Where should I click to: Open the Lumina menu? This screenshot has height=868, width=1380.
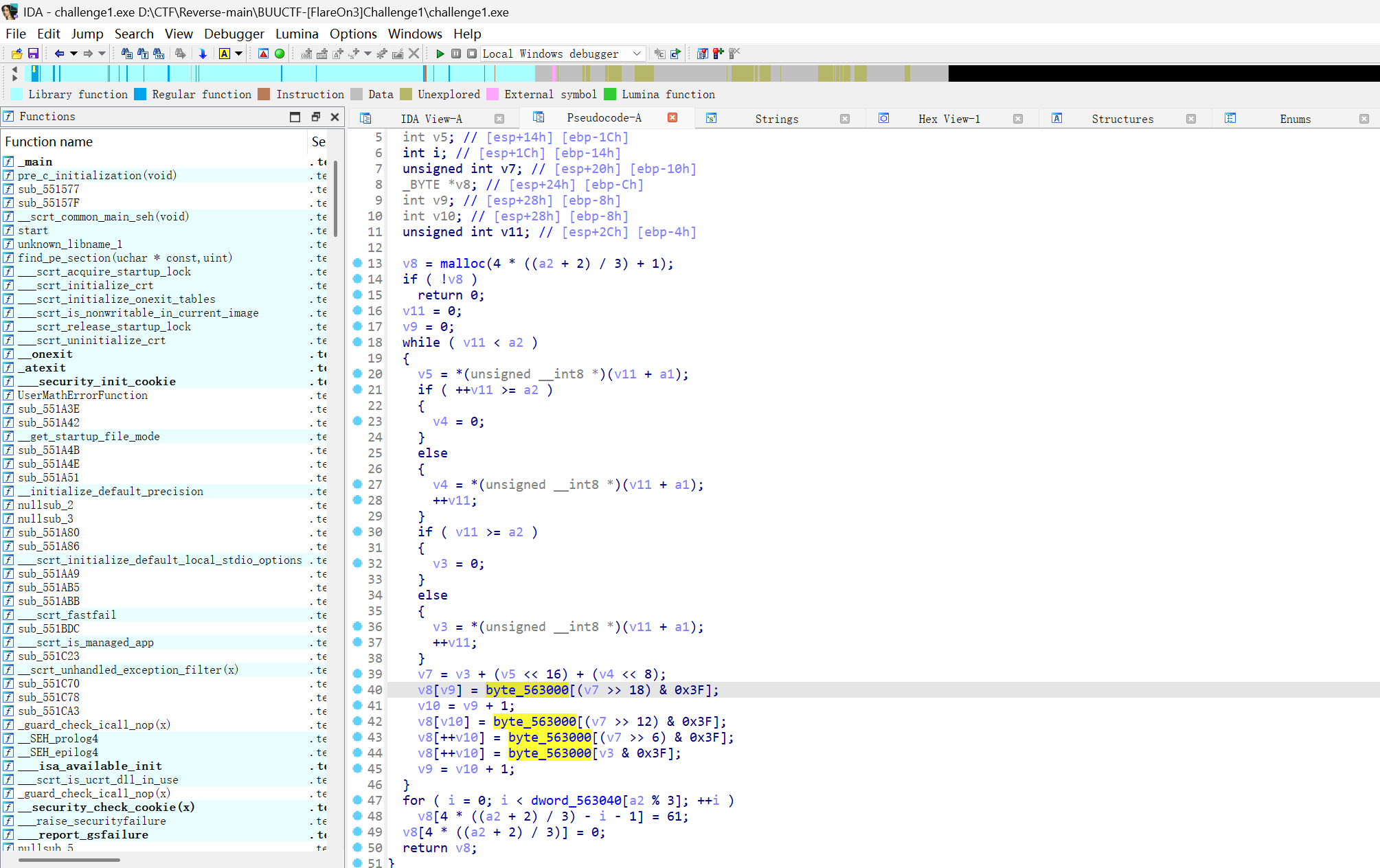click(297, 33)
